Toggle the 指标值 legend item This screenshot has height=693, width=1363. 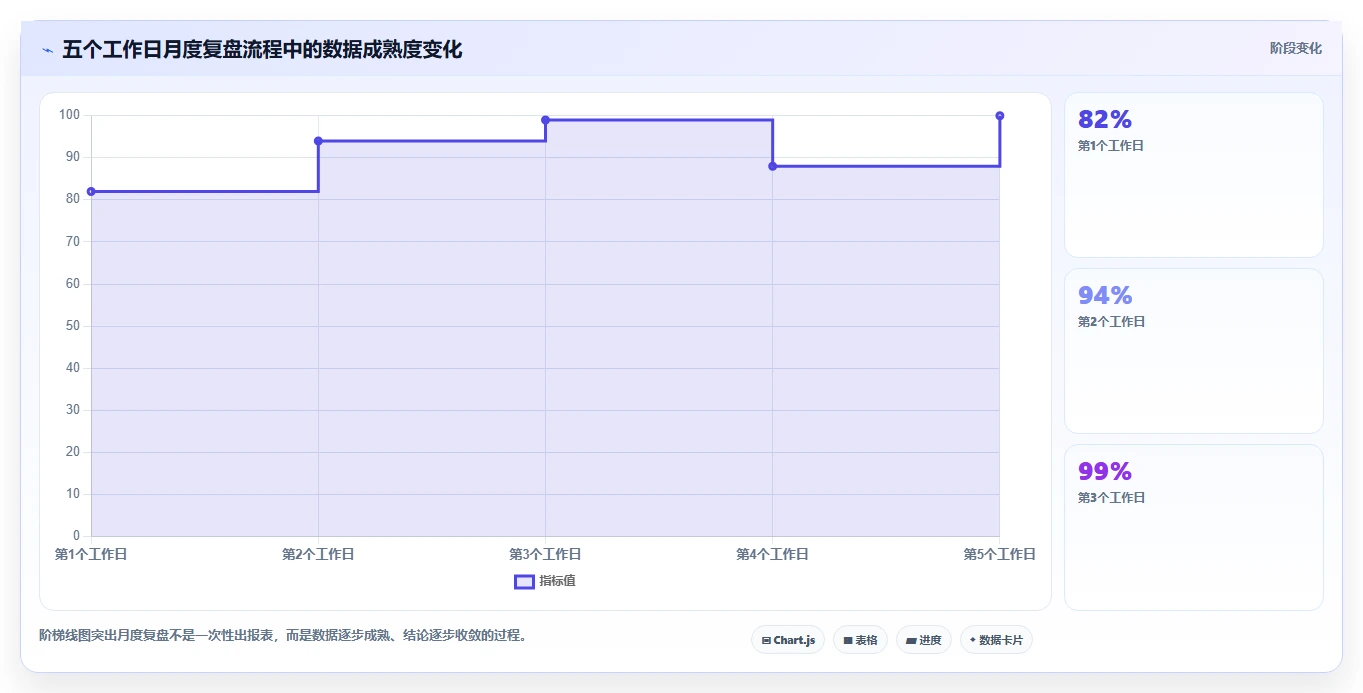[545, 581]
